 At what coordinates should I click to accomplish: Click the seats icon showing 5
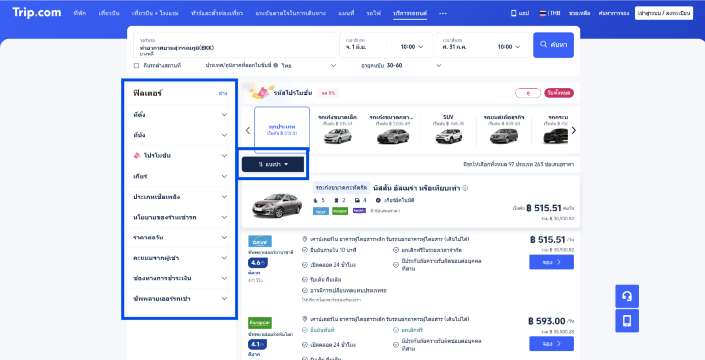point(316,200)
